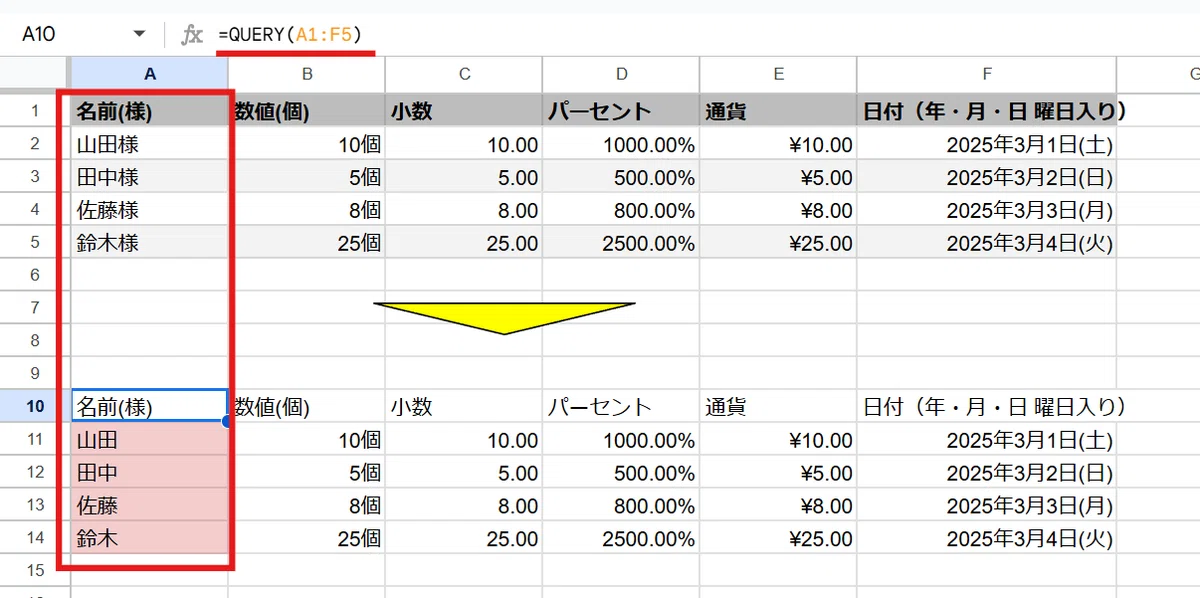
Task: Click cell 10個 in row 11
Action: (x=307, y=439)
